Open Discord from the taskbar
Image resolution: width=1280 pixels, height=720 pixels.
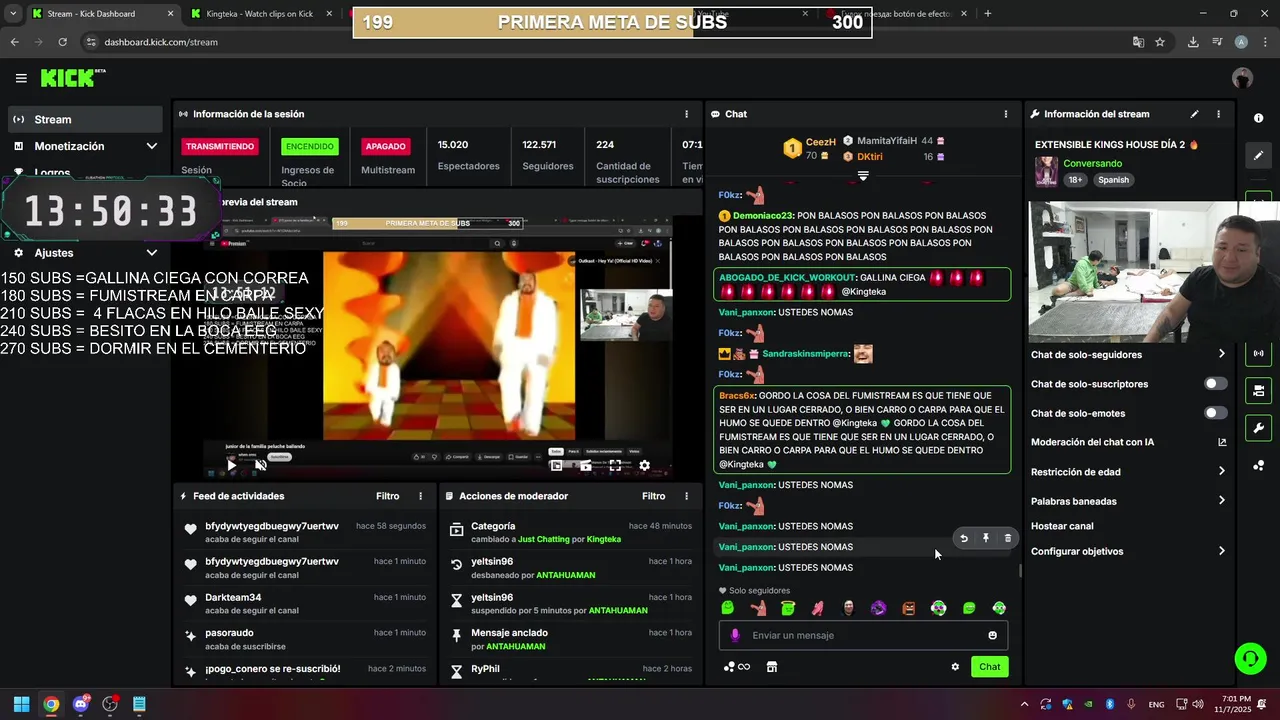click(x=81, y=704)
